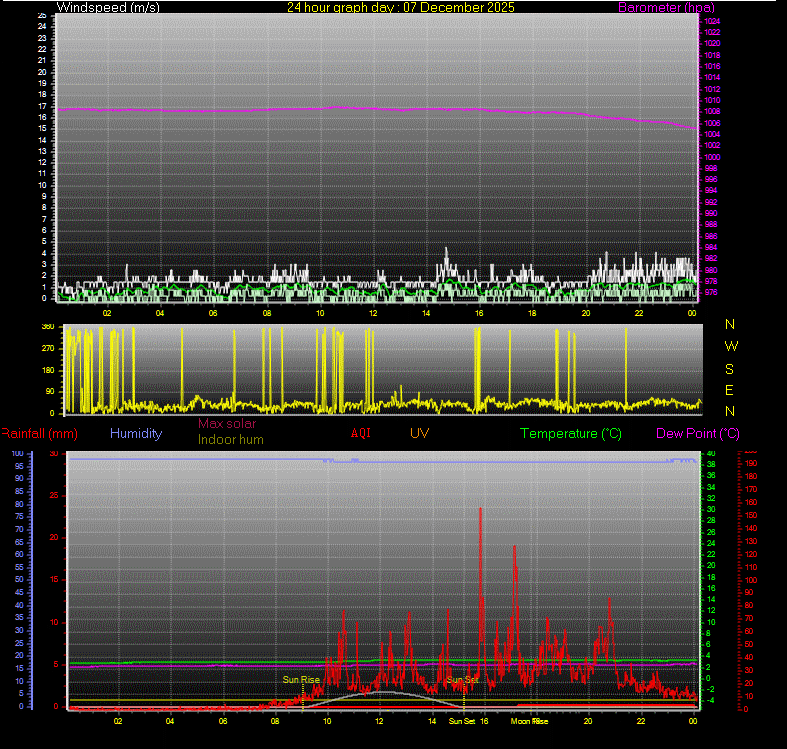Click the '270' wind direction scale value
The height and width of the screenshot is (749, 787).
pos(48,348)
